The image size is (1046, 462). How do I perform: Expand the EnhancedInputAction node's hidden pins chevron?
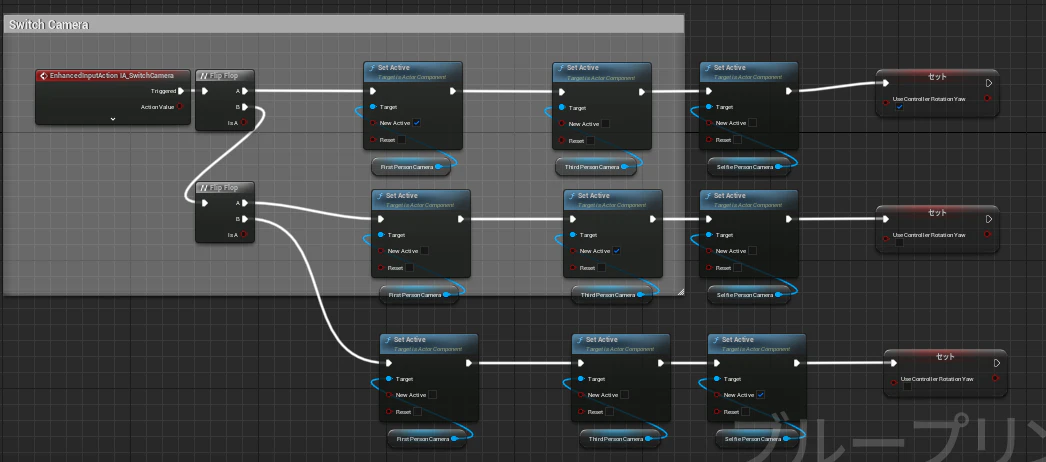point(113,119)
